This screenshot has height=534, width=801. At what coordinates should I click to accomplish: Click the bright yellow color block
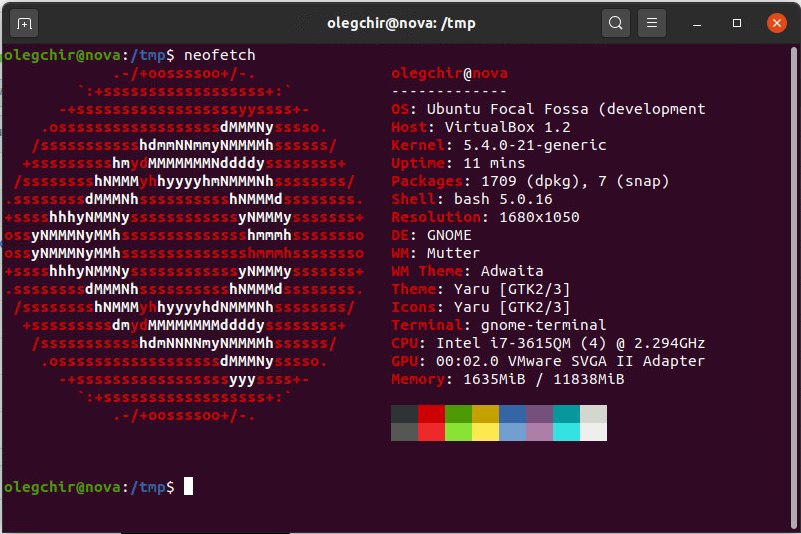(x=485, y=432)
